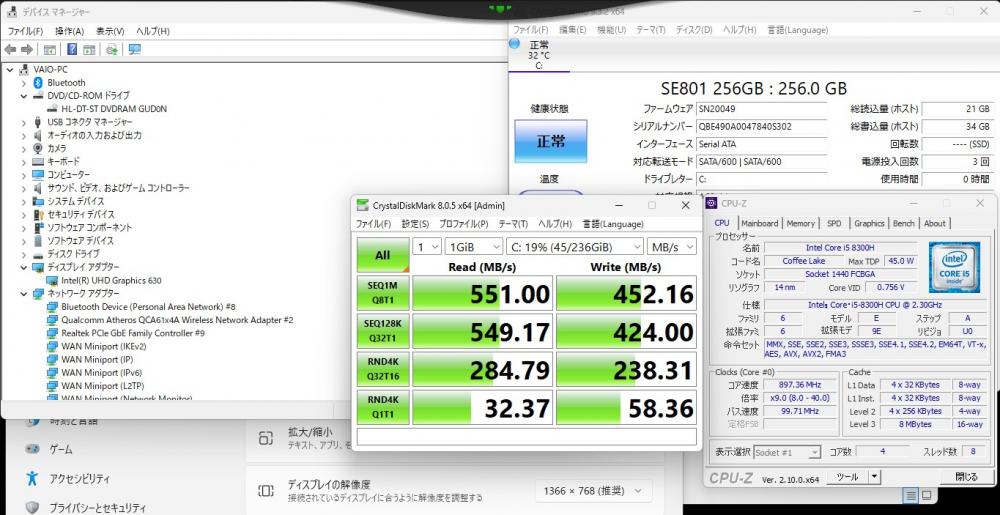Image resolution: width=1000 pixels, height=515 pixels.
Task: Switch to CPU-Z SPD tab
Action: 834,223
